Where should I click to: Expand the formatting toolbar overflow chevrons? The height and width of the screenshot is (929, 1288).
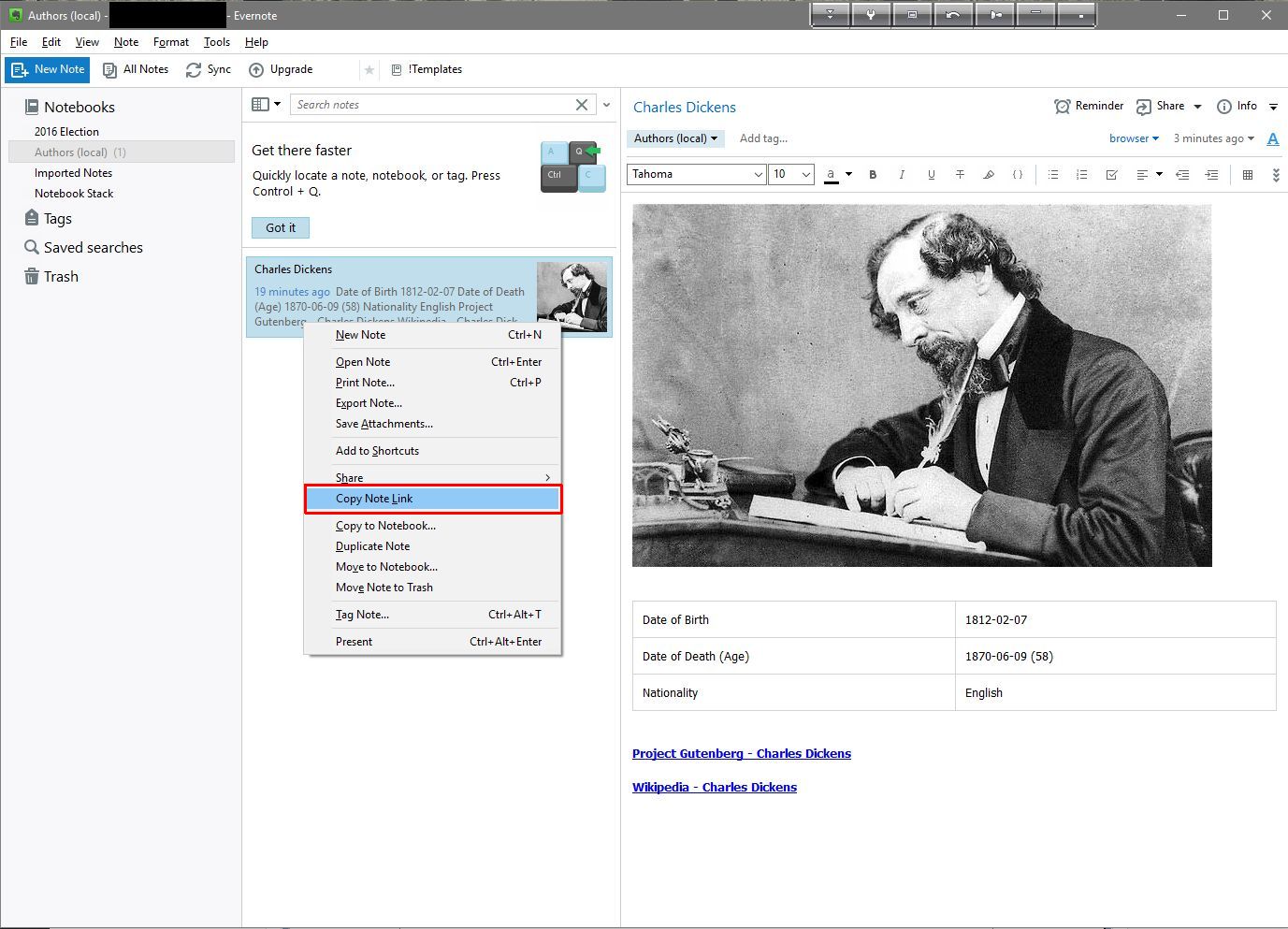coord(1276,175)
